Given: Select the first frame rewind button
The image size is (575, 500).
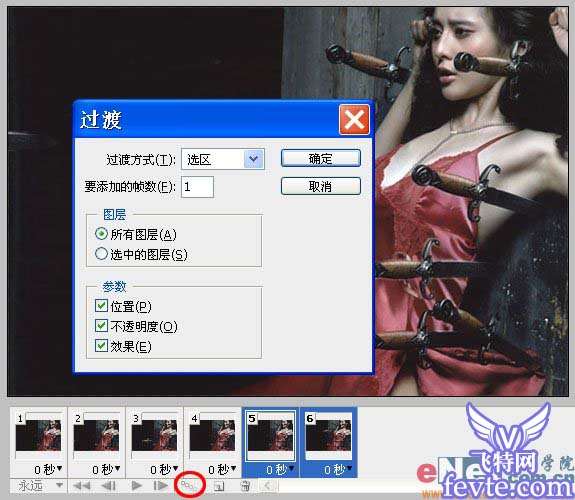Looking at the screenshot, I should click(81, 486).
